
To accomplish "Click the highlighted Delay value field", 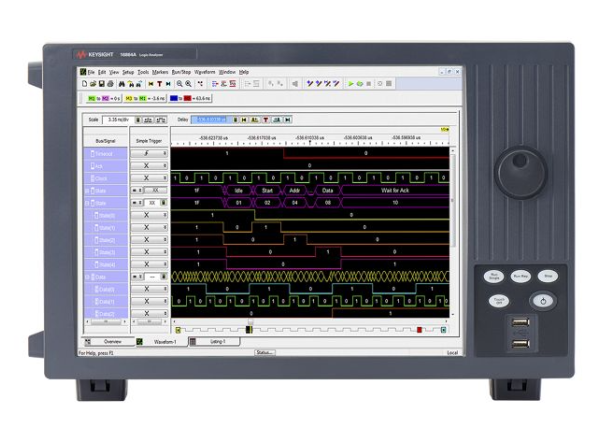I will 211,120.
